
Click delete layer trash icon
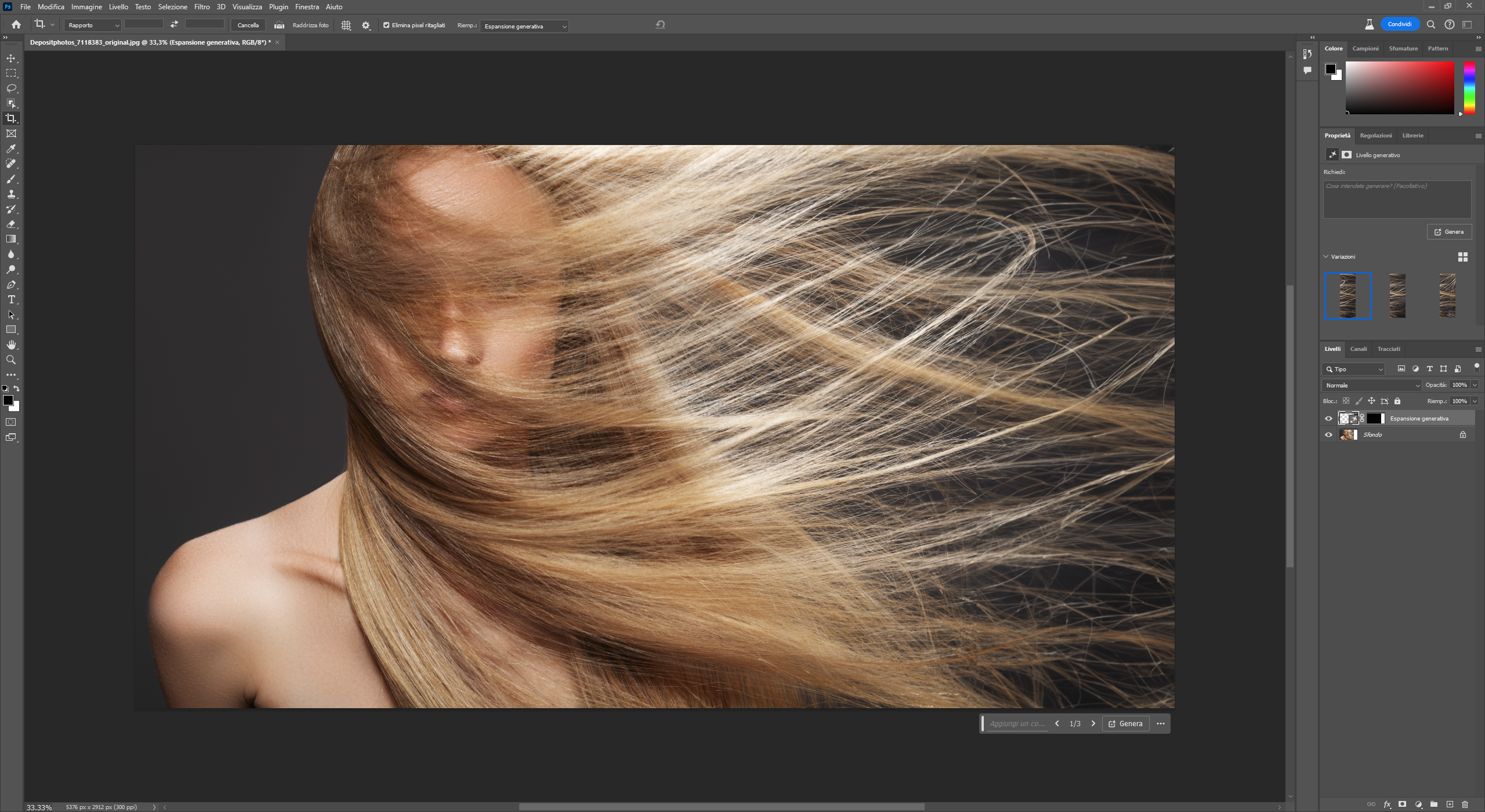[1465, 804]
